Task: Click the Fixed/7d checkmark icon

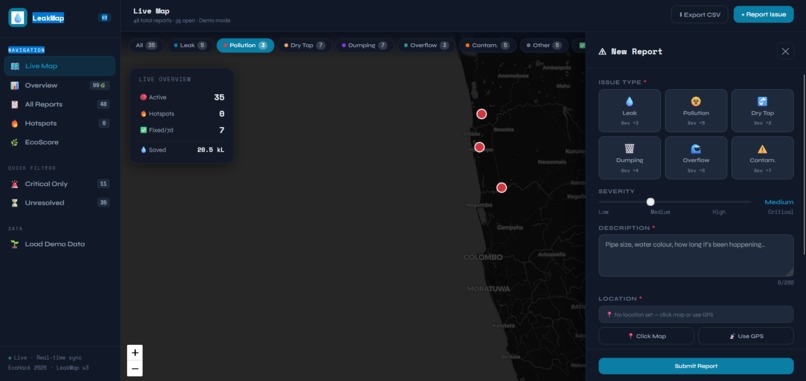Action: (143, 130)
